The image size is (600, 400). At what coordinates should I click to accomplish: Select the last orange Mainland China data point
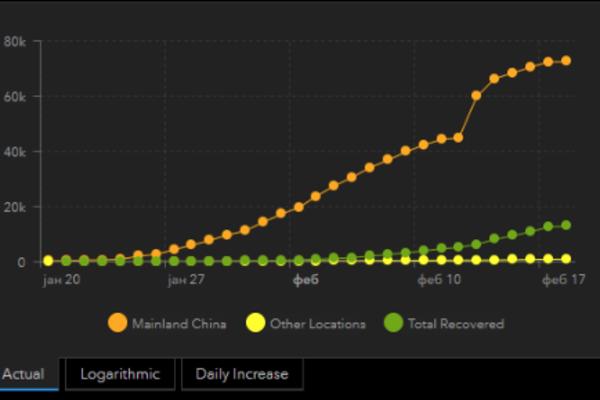click(x=566, y=61)
